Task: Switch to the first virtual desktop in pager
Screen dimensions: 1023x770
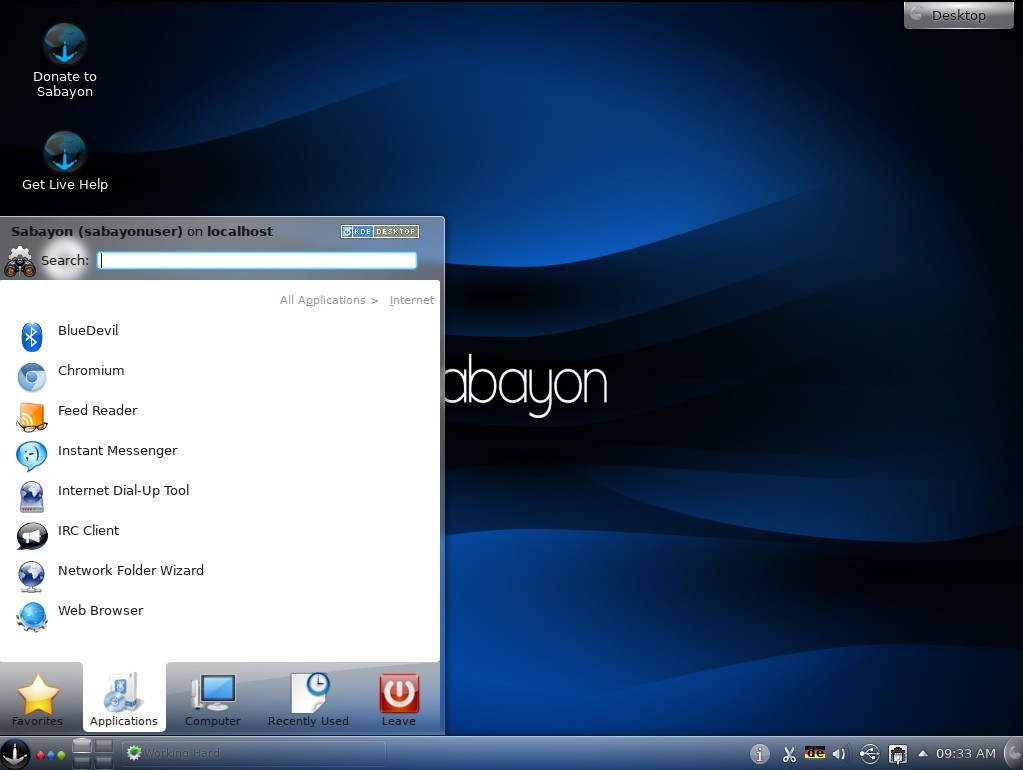Action: tap(82, 746)
